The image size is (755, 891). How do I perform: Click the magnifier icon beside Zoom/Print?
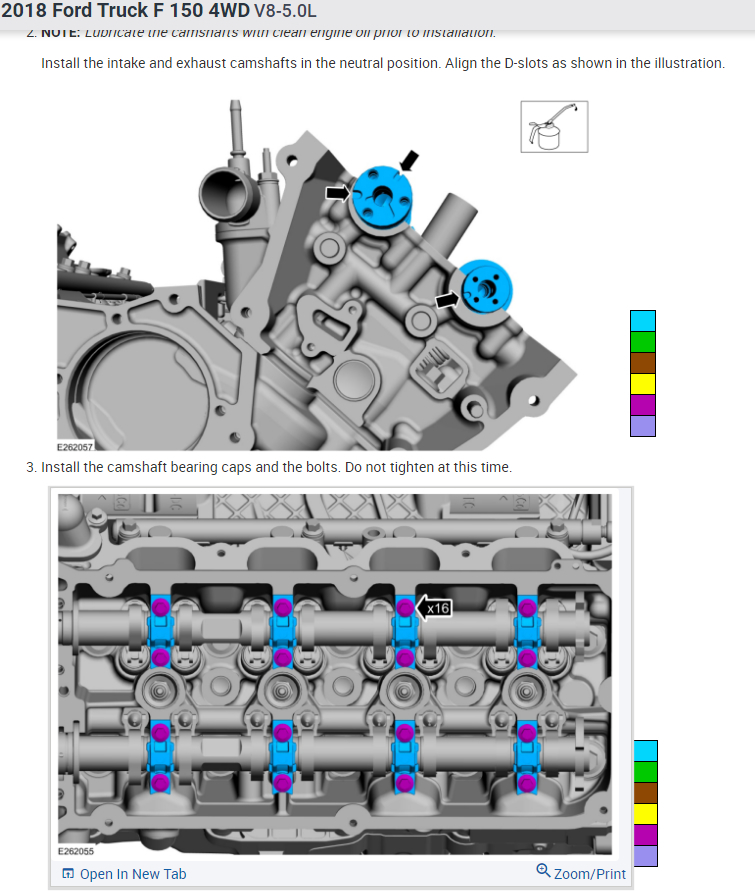[x=543, y=871]
